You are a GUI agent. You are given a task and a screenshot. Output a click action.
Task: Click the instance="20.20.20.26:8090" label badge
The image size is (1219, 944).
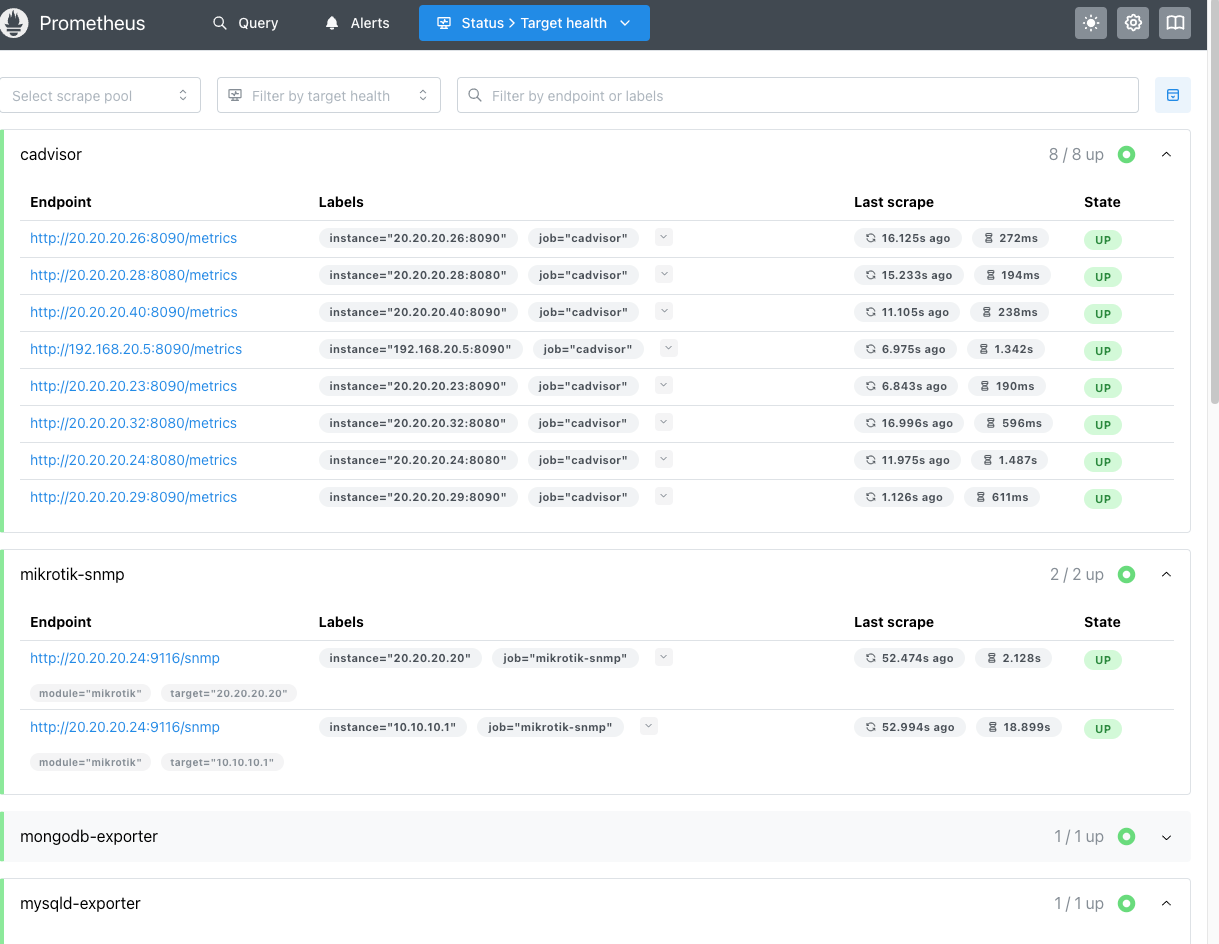[x=418, y=238]
